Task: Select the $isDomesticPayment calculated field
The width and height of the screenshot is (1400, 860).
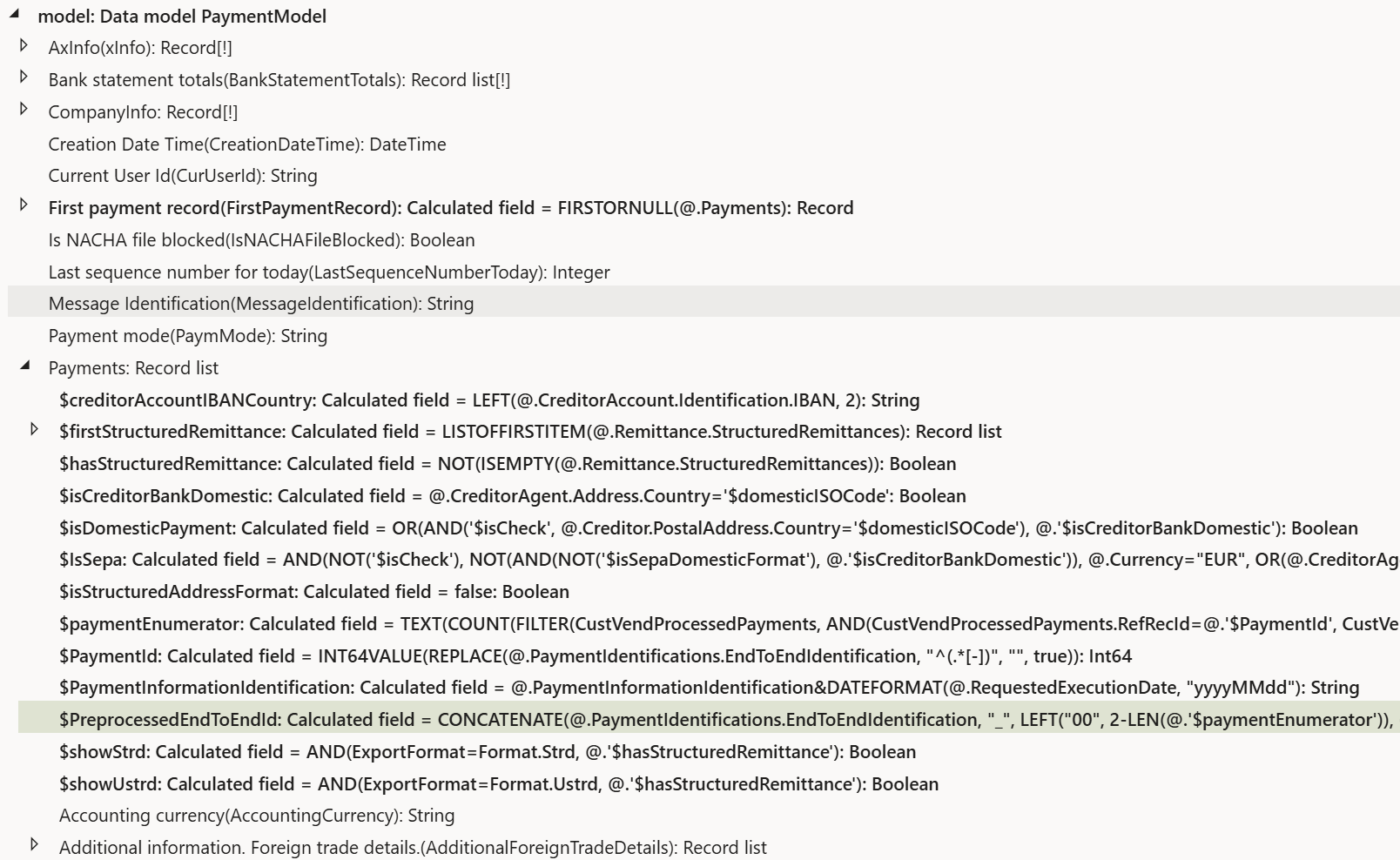Action: click(707, 528)
